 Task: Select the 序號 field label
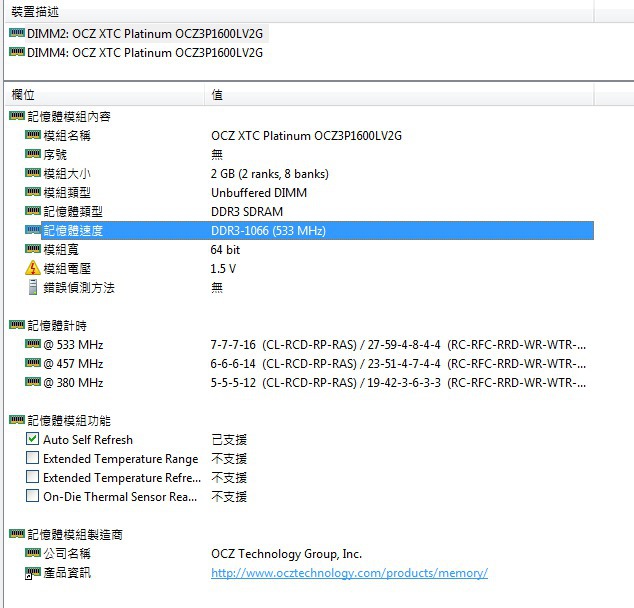click(x=55, y=154)
